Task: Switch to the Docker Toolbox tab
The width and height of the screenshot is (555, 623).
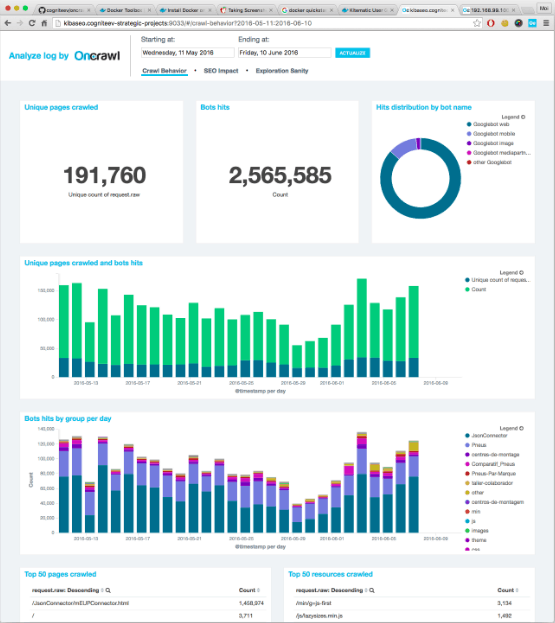Action: (125, 10)
